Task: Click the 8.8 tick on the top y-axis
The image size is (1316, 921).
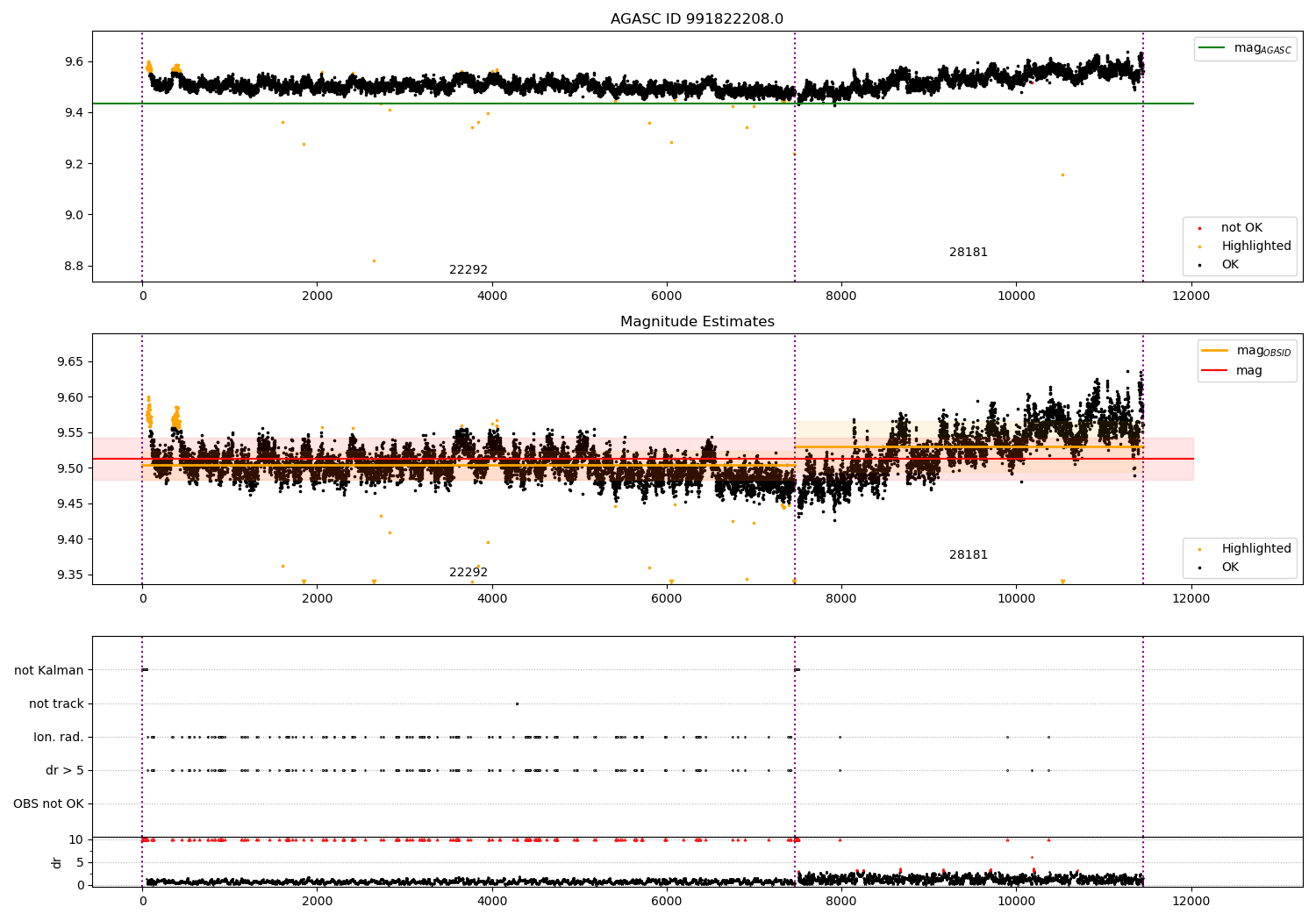Action: click(74, 267)
